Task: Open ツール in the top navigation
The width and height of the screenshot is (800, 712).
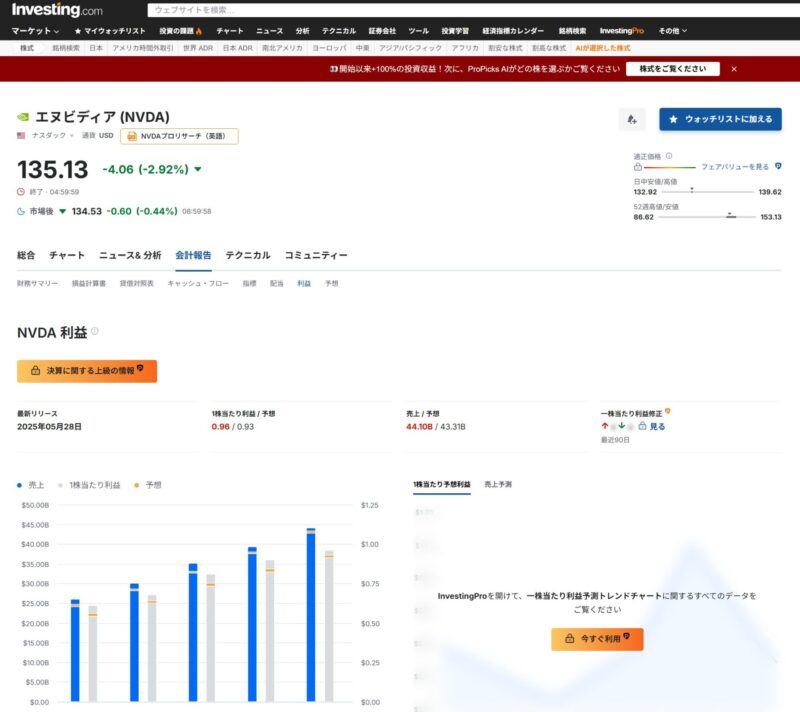Action: coord(418,31)
